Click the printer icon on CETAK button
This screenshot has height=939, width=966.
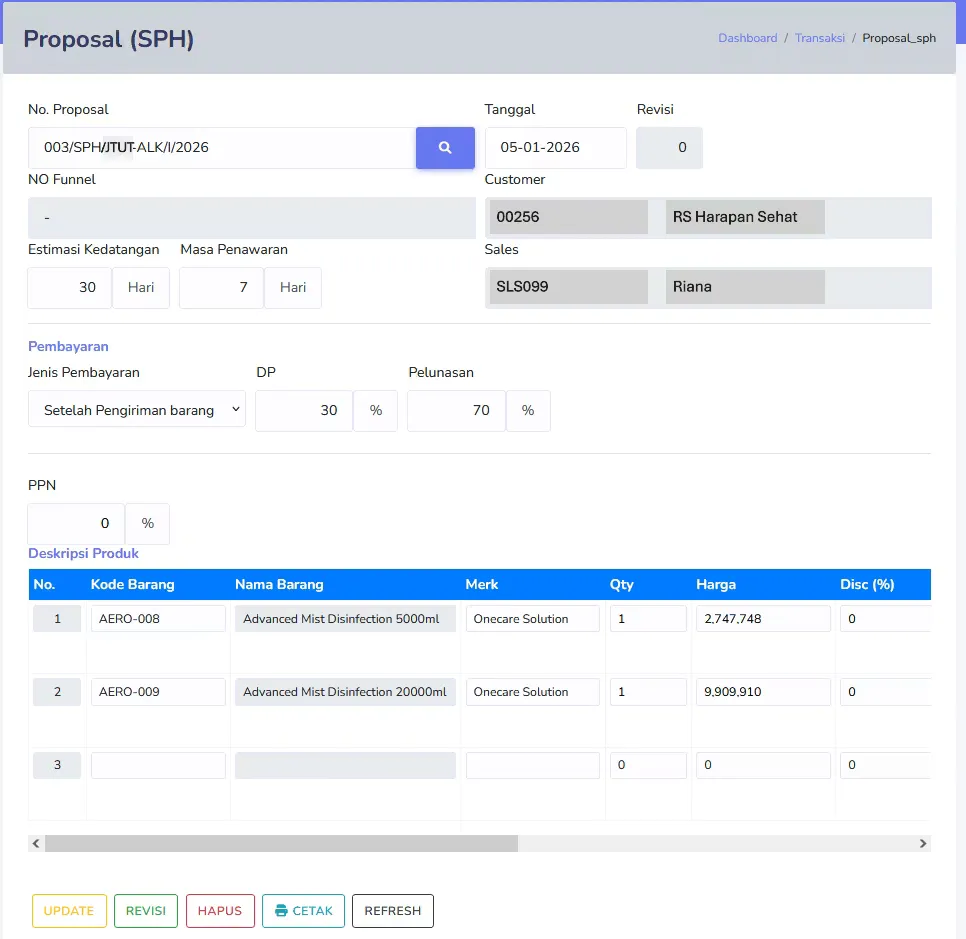tap(281, 911)
